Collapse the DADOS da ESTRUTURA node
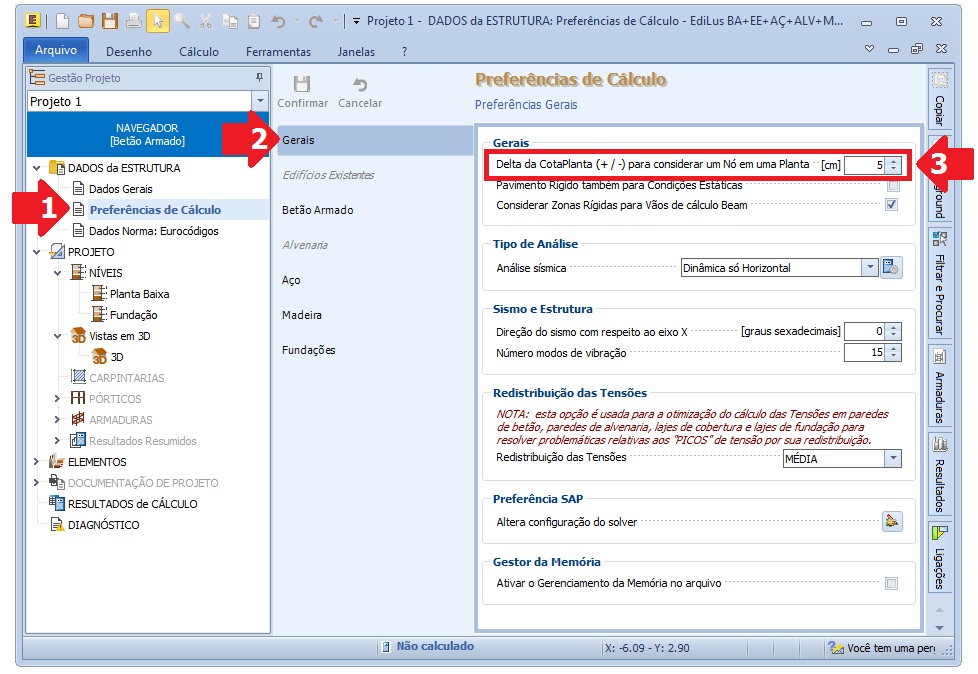The image size is (978, 674). [36, 168]
